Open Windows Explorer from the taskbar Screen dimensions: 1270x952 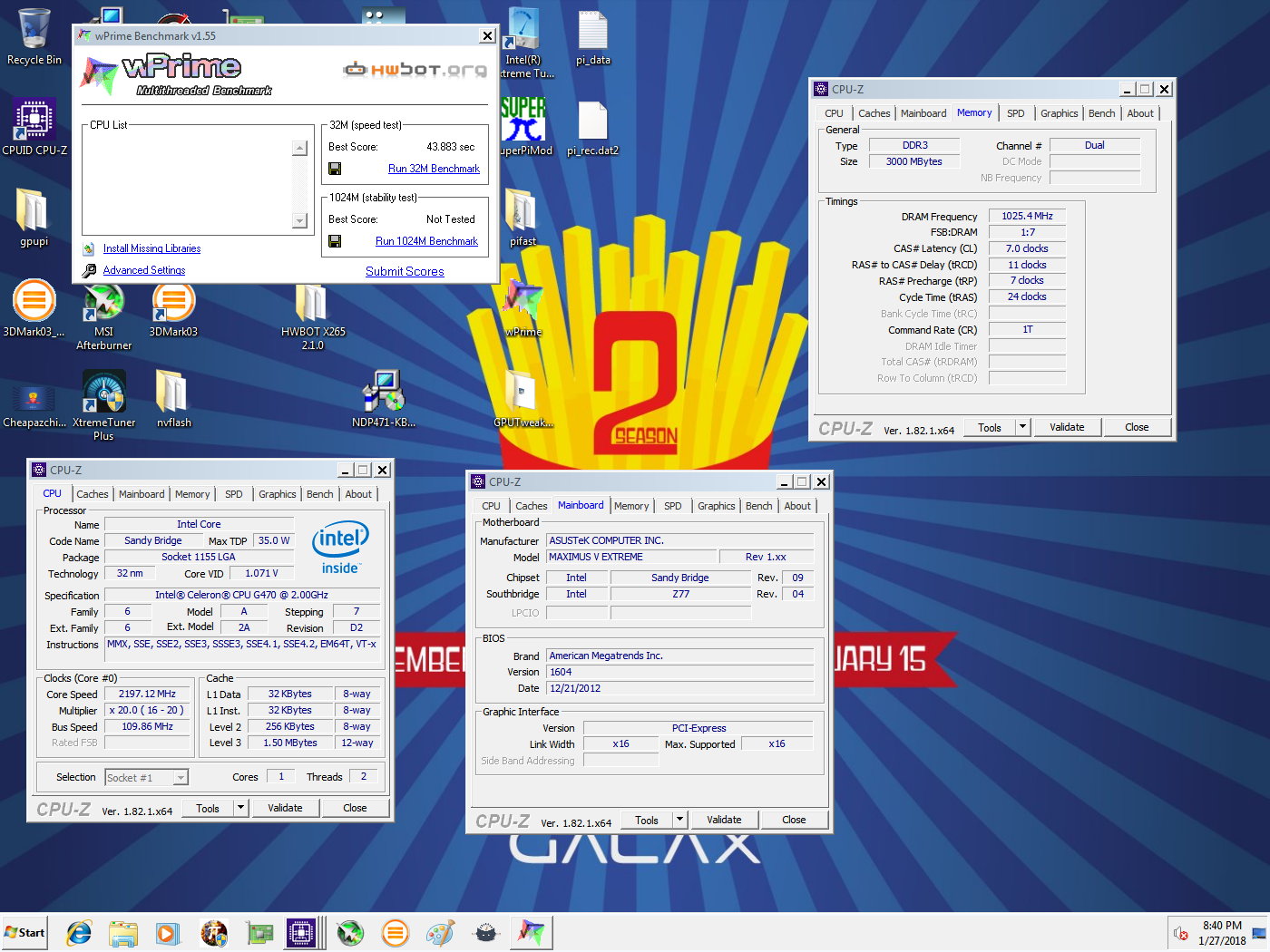coord(123,932)
